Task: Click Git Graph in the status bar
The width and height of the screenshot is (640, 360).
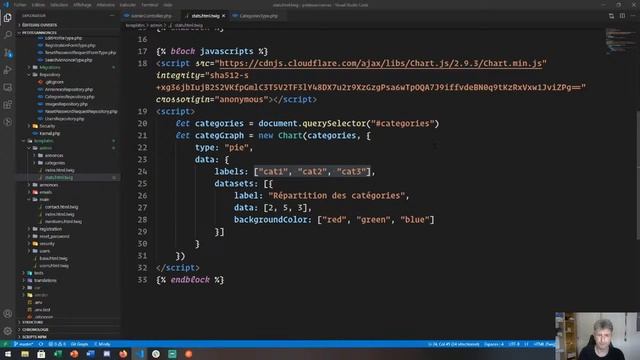Action: click(80, 344)
